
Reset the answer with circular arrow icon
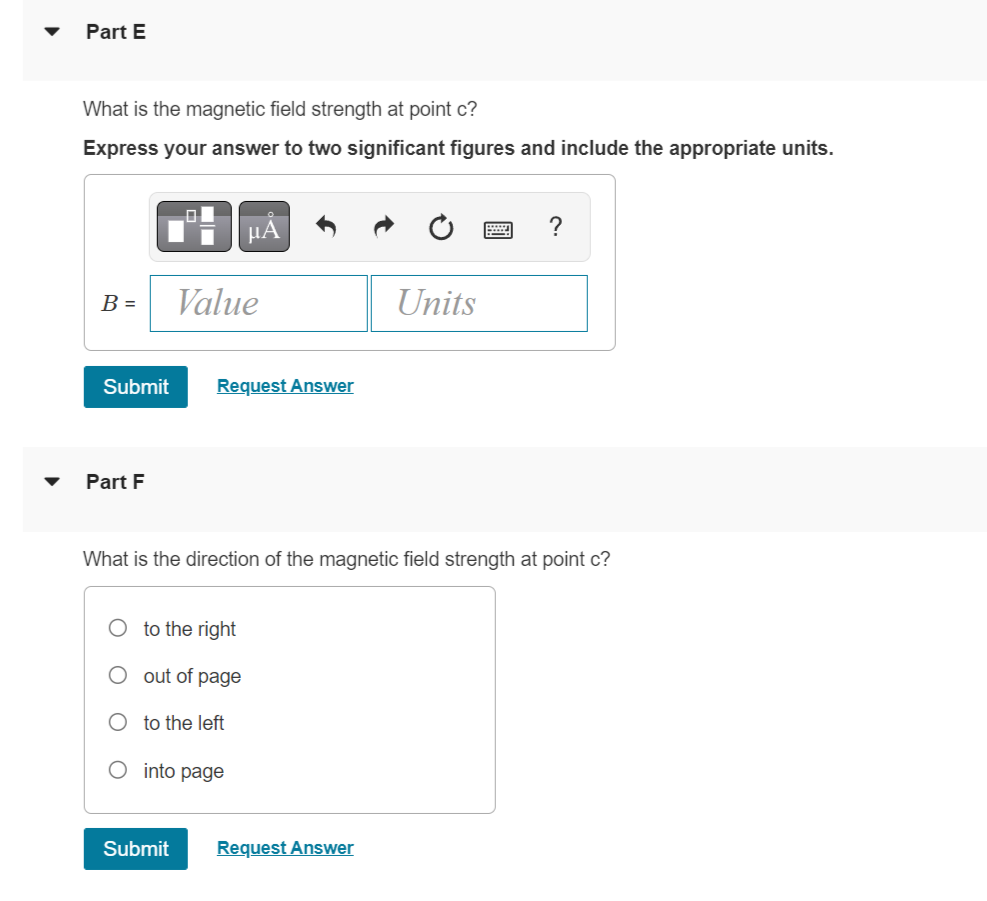coord(440,228)
